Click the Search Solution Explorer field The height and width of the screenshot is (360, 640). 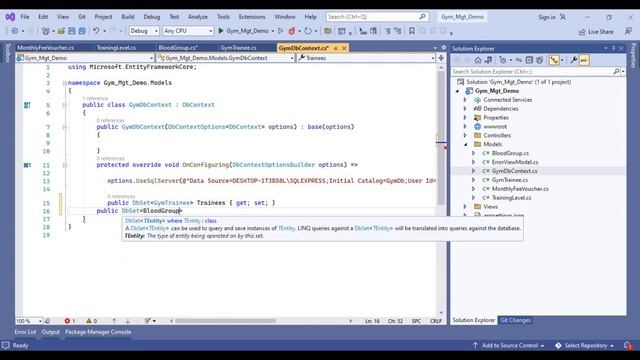coord(532,71)
